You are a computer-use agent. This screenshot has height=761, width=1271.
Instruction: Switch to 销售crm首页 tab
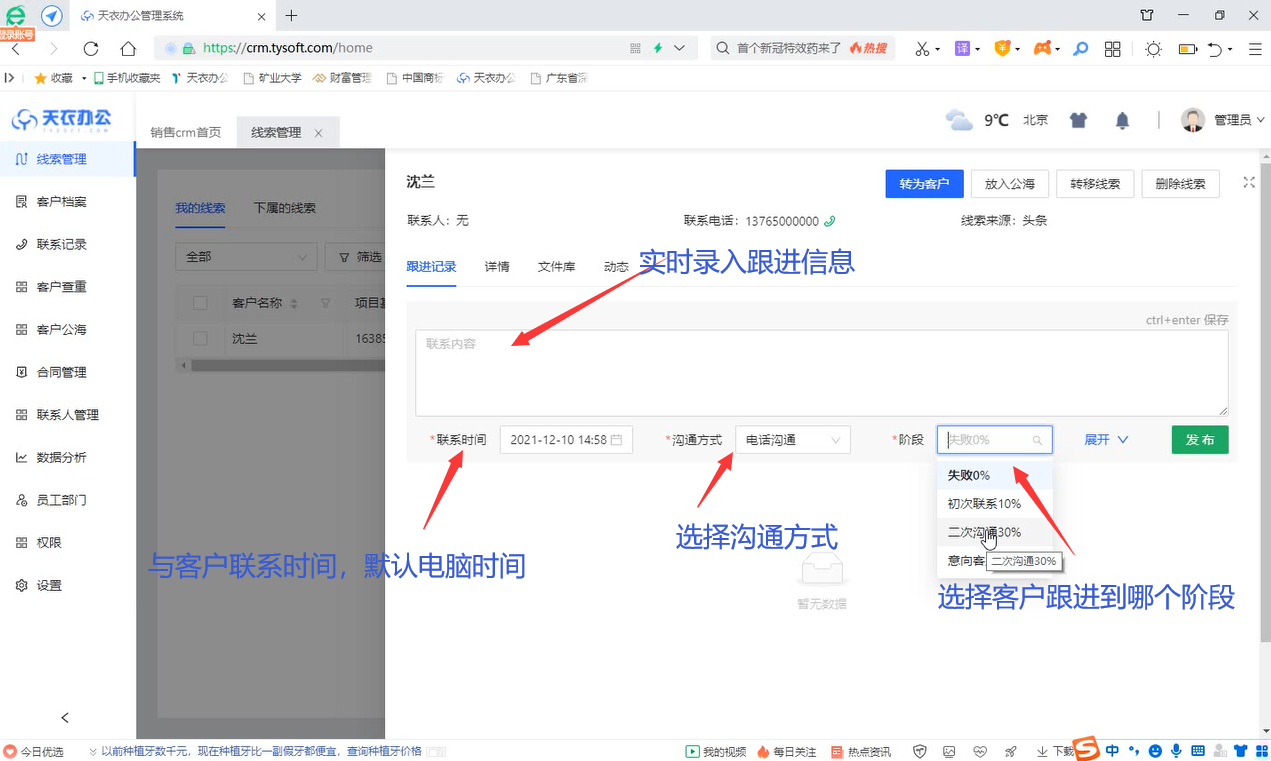pos(186,132)
